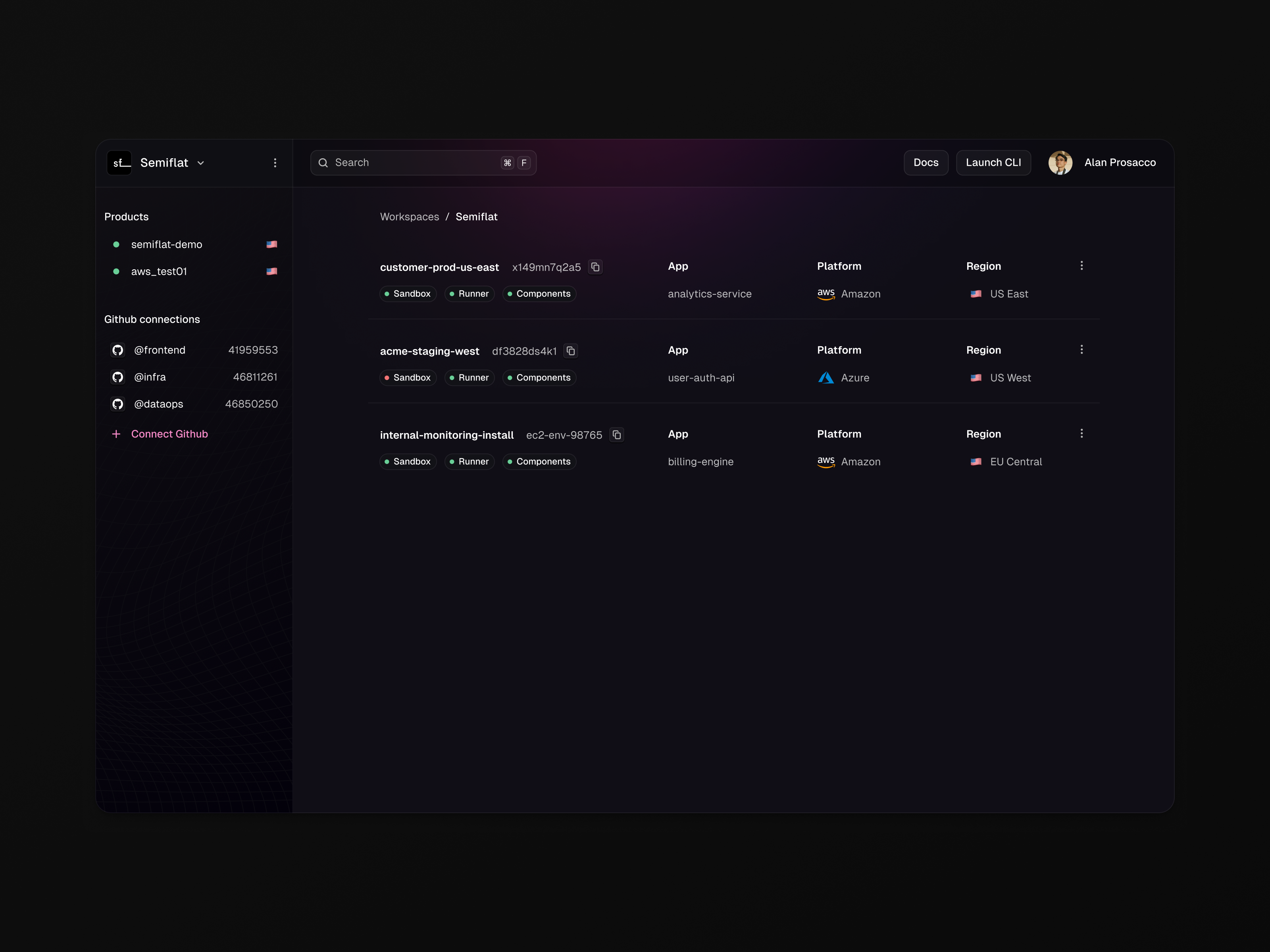This screenshot has height=952, width=1270.
Task: Click the AWS platform icon for analytics-service
Action: pos(825,294)
